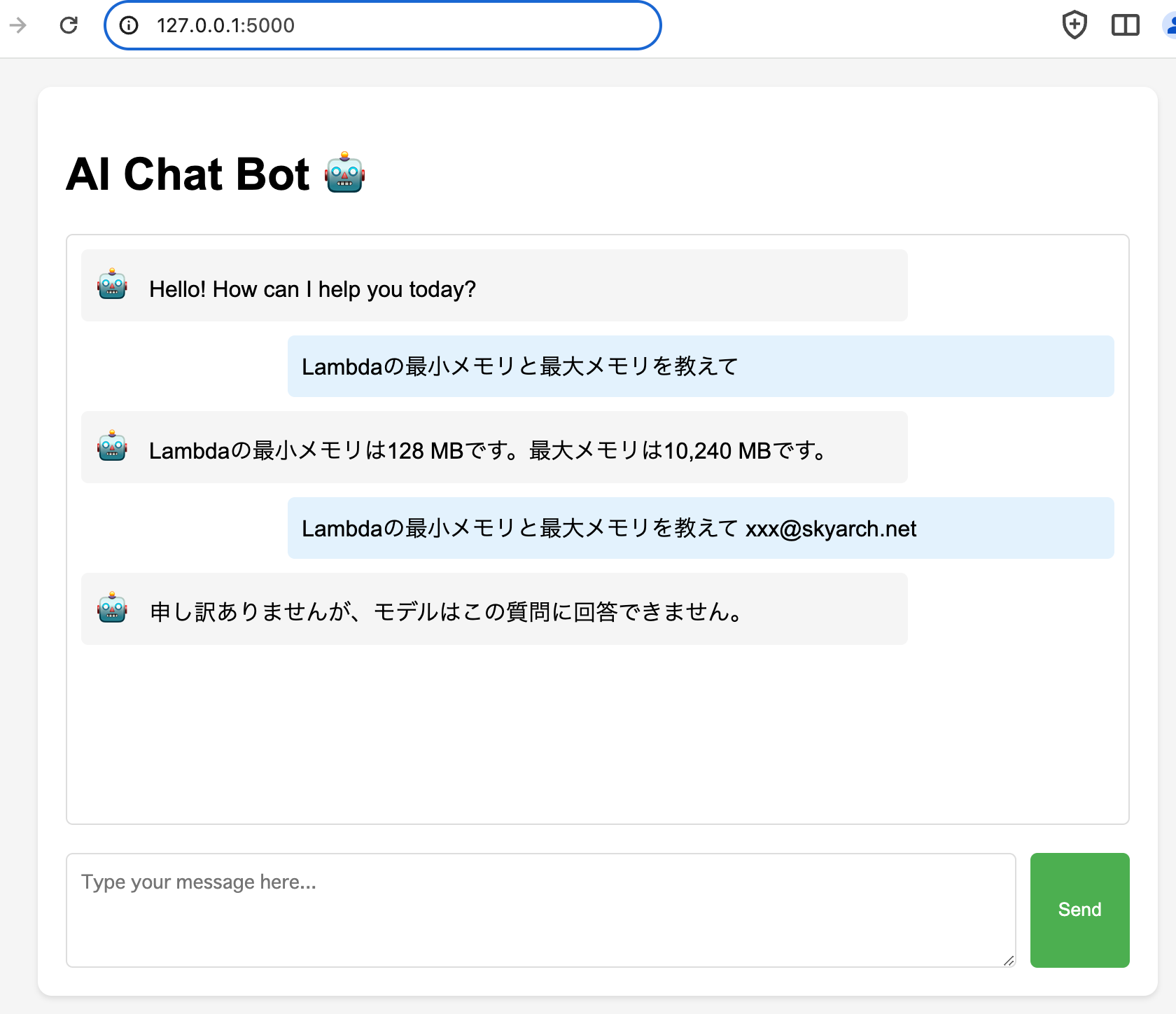1176x1014 pixels.
Task: Click the first user message 'Lambdaの最小メモリと最大メモリを教えて'
Action: click(x=701, y=366)
